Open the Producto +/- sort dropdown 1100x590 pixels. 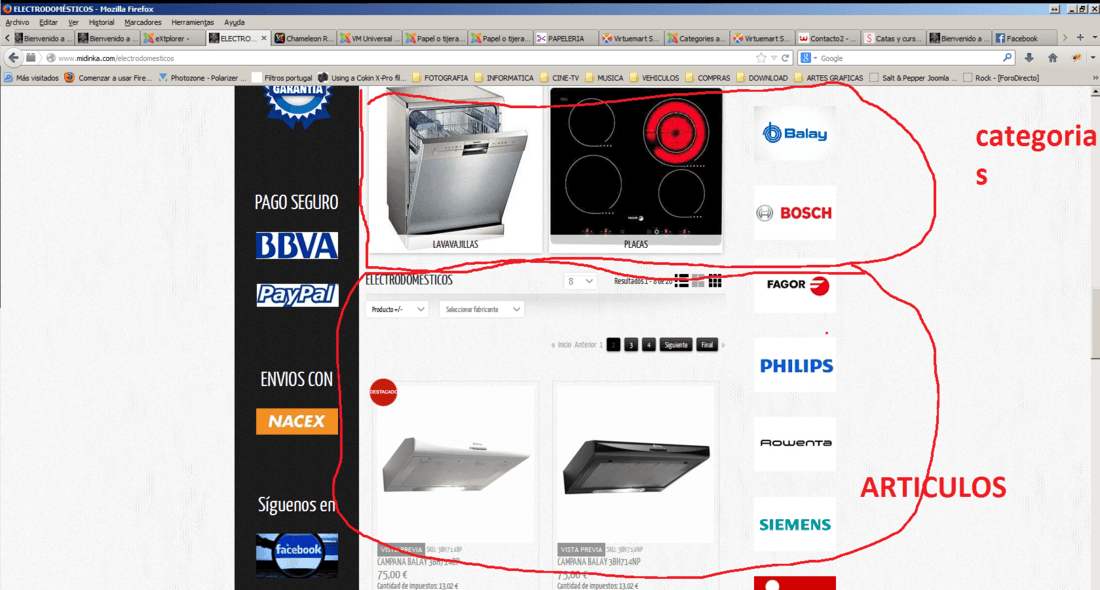(x=397, y=309)
